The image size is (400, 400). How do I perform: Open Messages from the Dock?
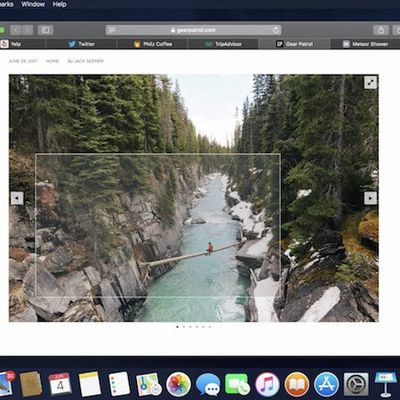208,384
